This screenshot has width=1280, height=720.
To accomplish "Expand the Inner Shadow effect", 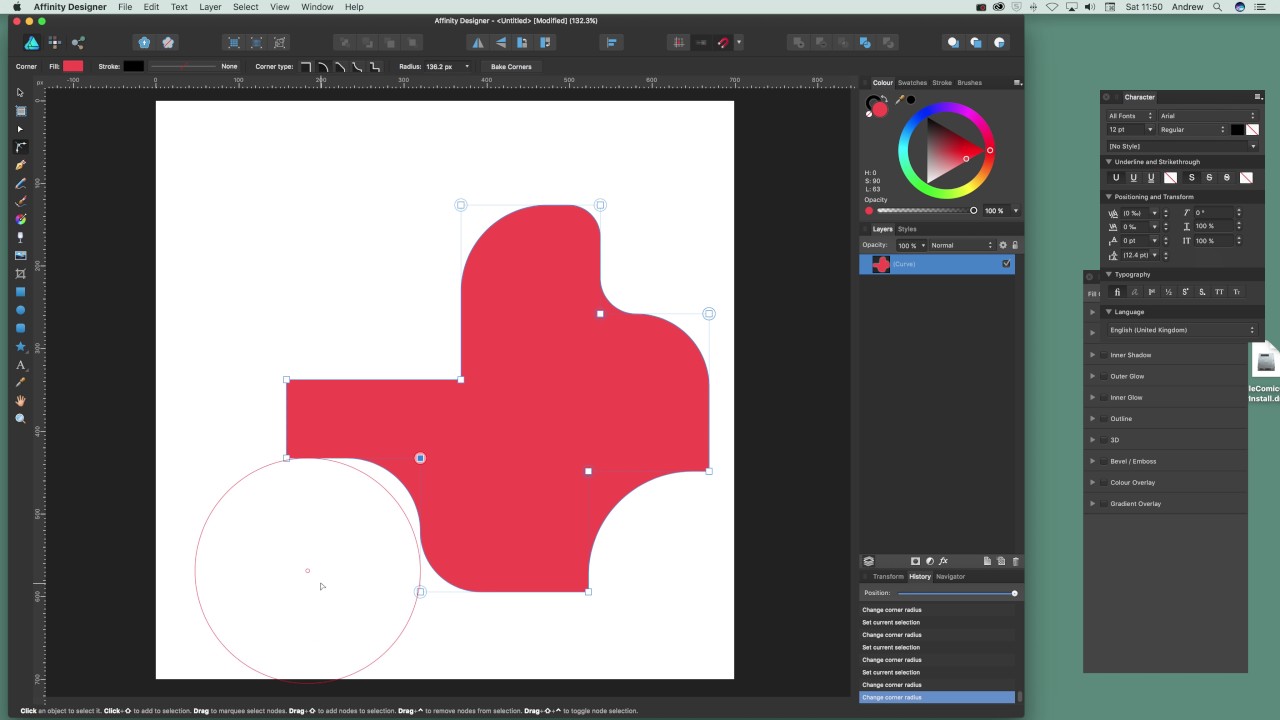I will [x=1092, y=355].
